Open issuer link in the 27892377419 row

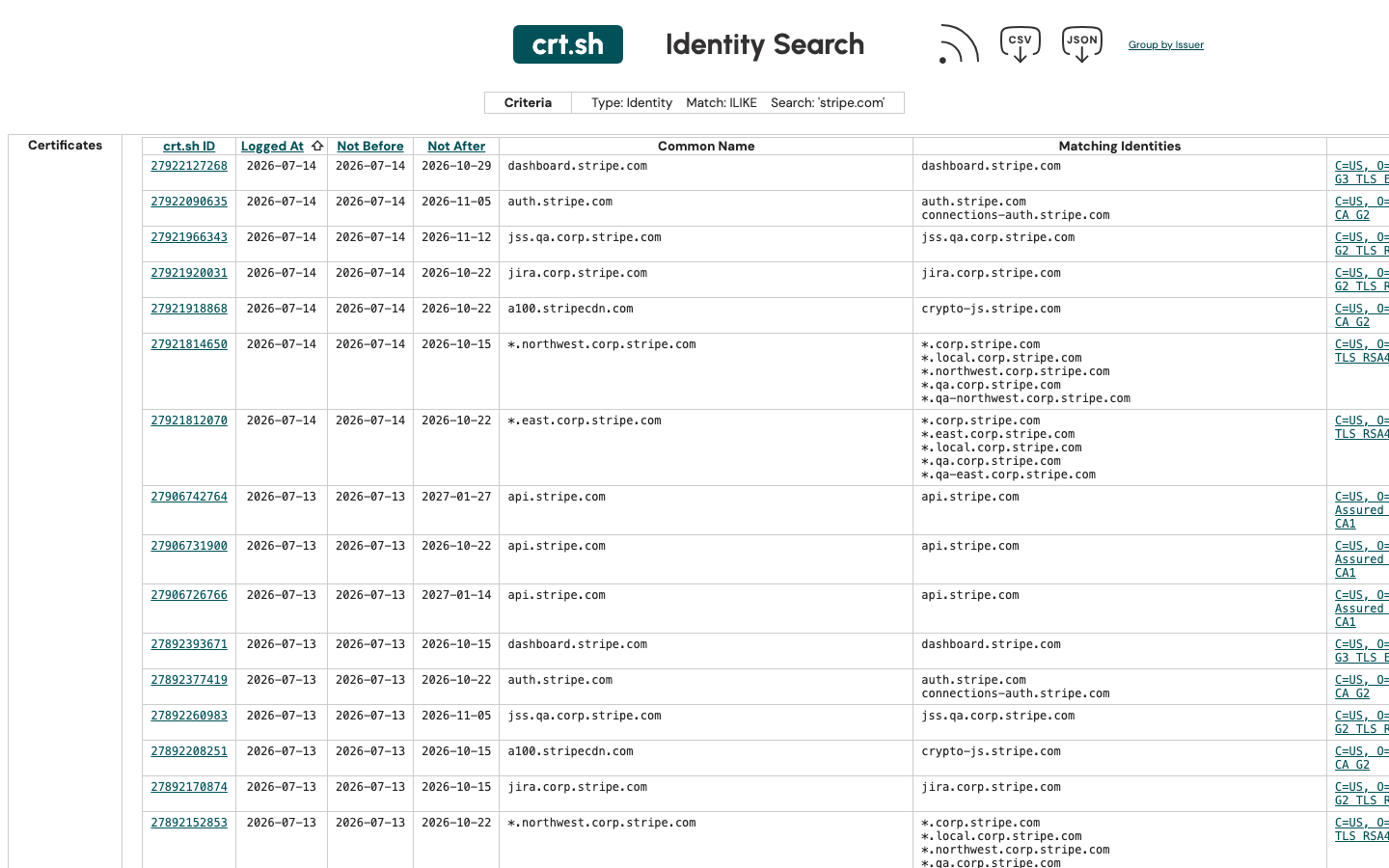1362,687
